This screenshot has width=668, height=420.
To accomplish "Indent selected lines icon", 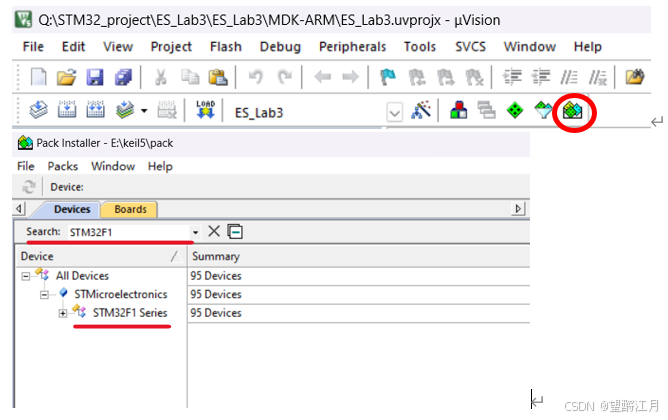I will click(x=512, y=77).
